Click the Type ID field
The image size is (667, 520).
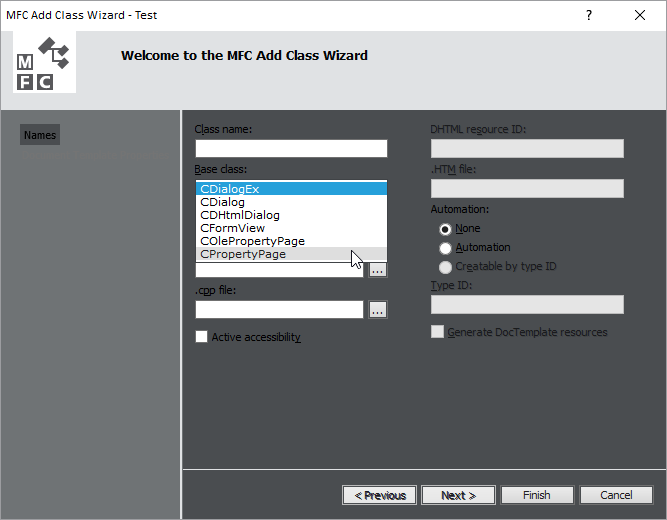point(527,305)
